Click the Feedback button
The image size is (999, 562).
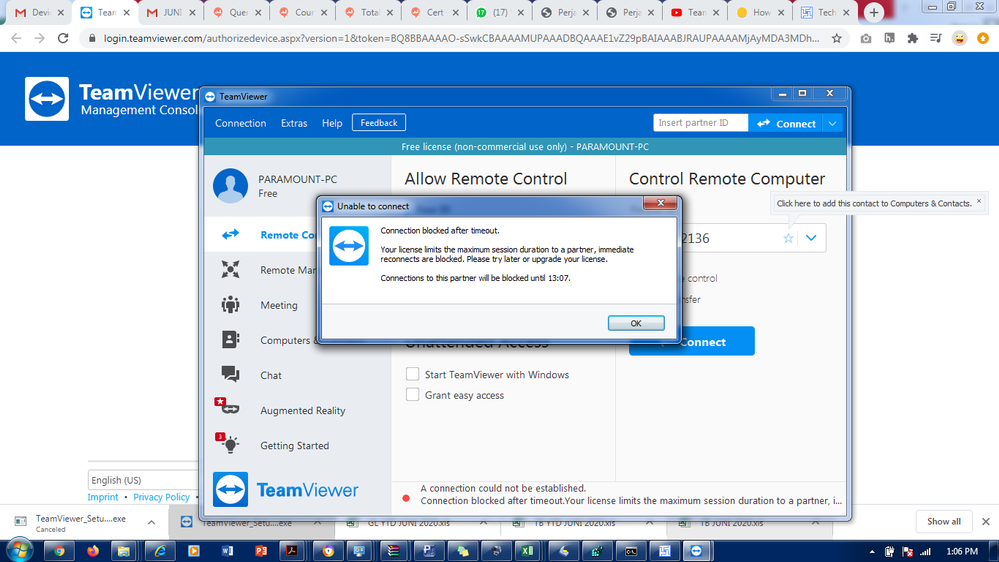(378, 122)
